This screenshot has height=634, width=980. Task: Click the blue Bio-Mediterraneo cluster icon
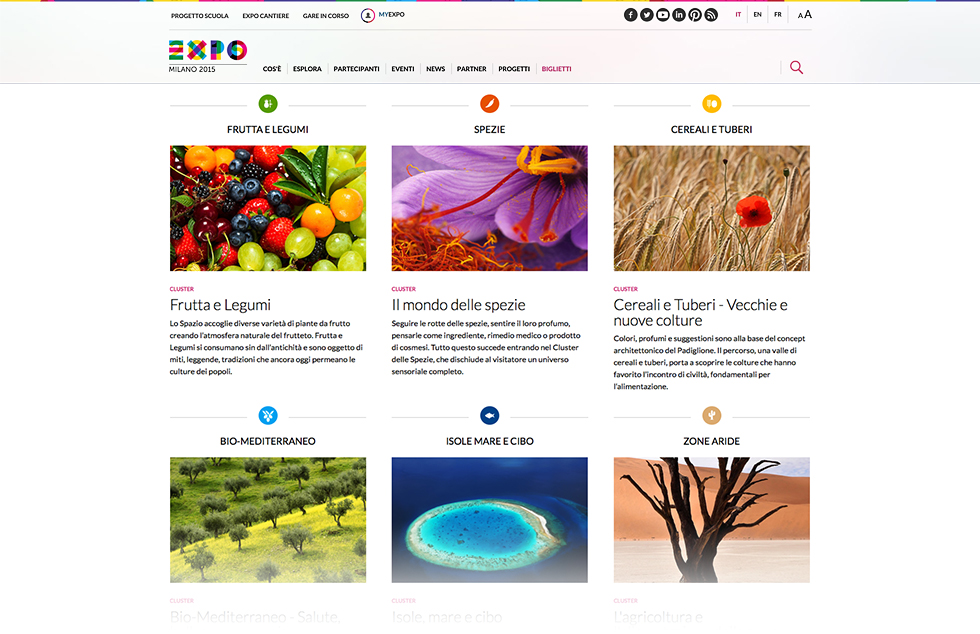[268, 415]
